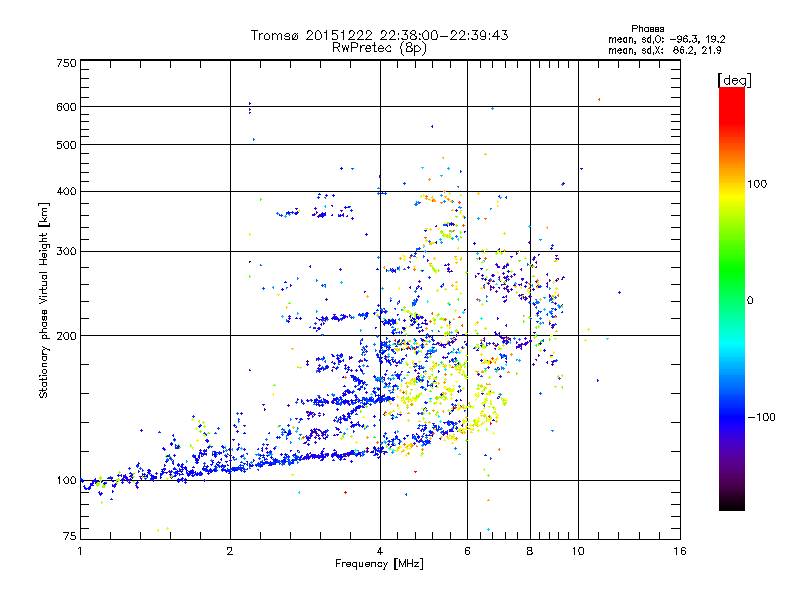
Task: Click the '75' y-axis tick label
Action: [x=70, y=536]
